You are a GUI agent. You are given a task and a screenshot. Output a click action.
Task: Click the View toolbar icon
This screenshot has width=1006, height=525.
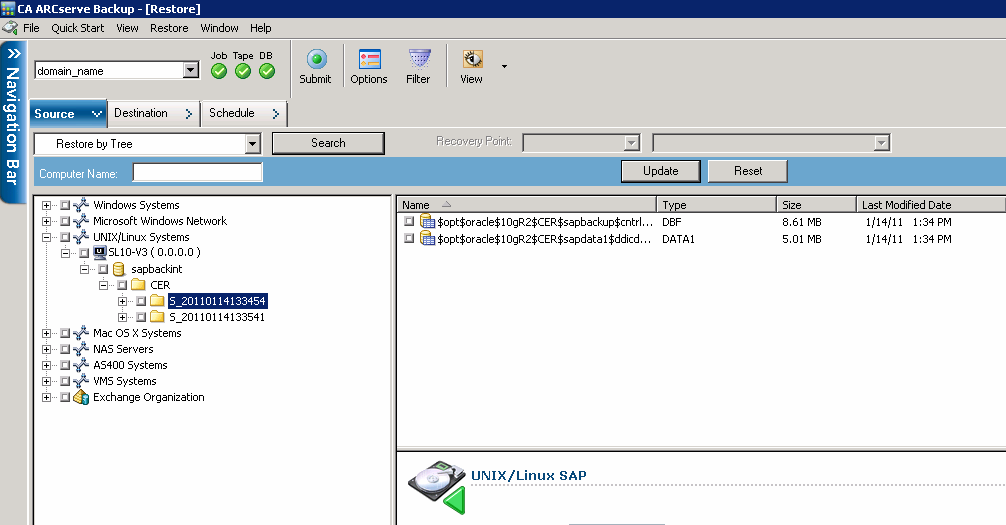472,60
